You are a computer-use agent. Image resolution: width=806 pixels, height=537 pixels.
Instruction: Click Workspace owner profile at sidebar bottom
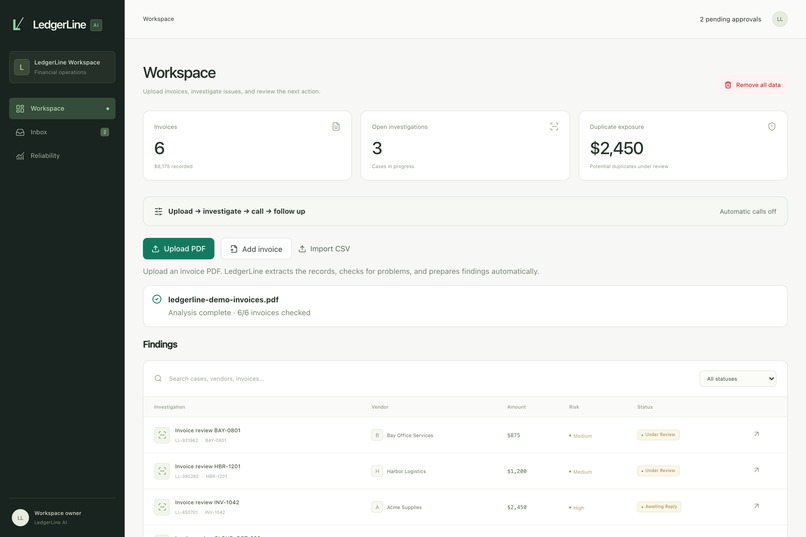coord(62,517)
